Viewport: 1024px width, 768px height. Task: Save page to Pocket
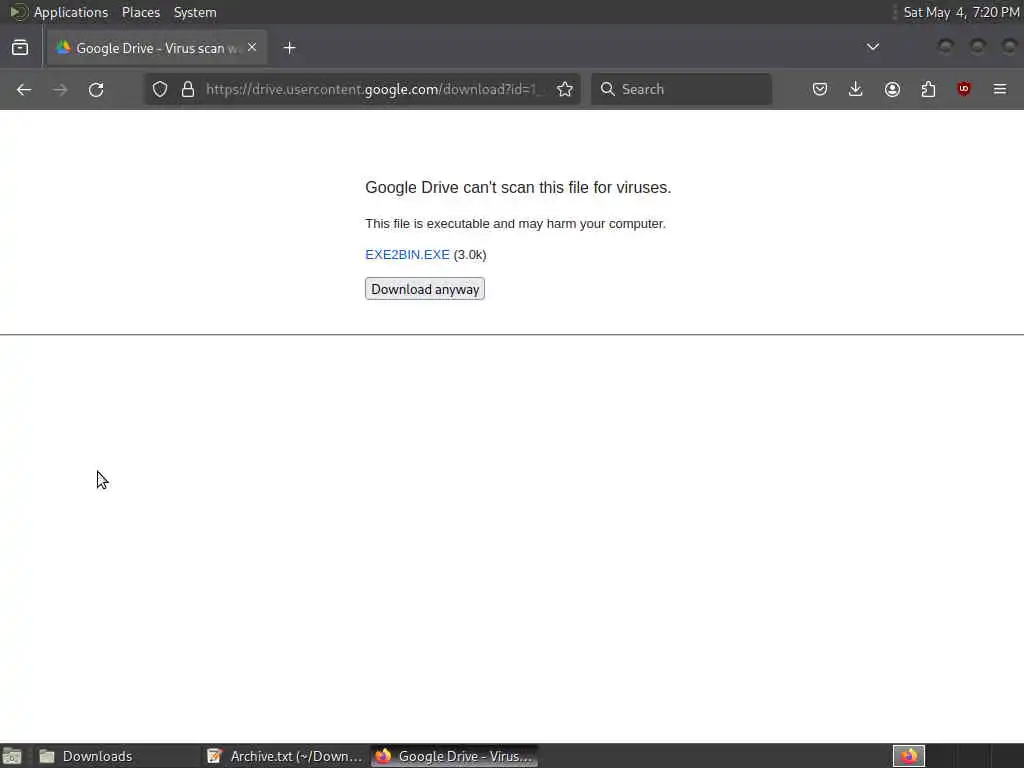click(x=820, y=89)
